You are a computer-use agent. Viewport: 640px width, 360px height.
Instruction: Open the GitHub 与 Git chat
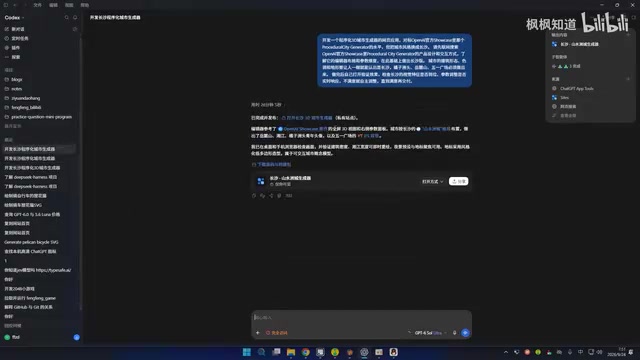click(x=28, y=307)
